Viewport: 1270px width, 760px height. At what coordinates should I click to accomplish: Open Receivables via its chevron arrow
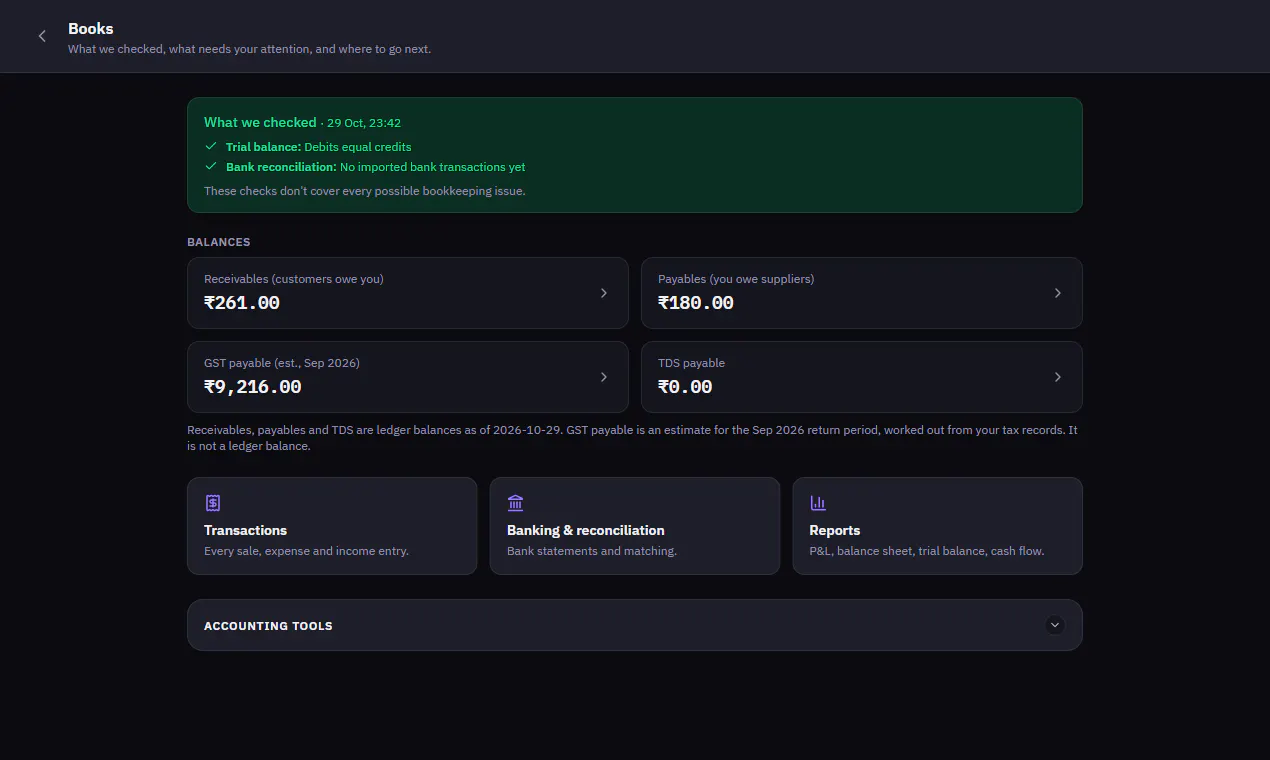click(x=603, y=293)
